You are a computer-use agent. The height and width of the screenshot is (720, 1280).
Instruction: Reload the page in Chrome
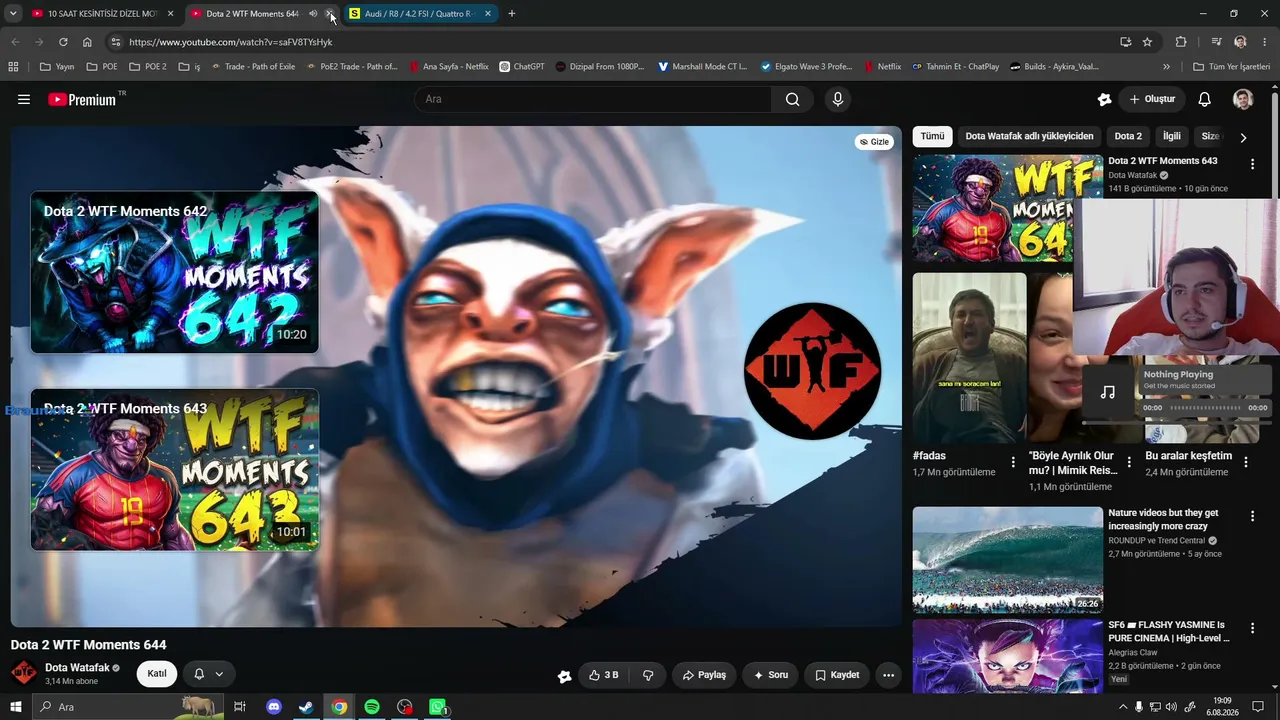point(63,42)
